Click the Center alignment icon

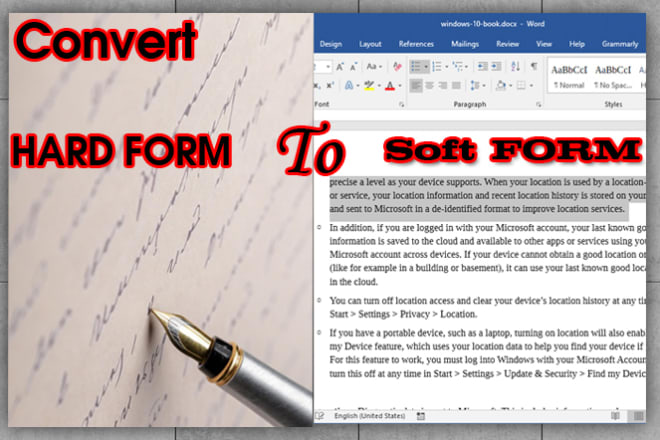click(429, 85)
